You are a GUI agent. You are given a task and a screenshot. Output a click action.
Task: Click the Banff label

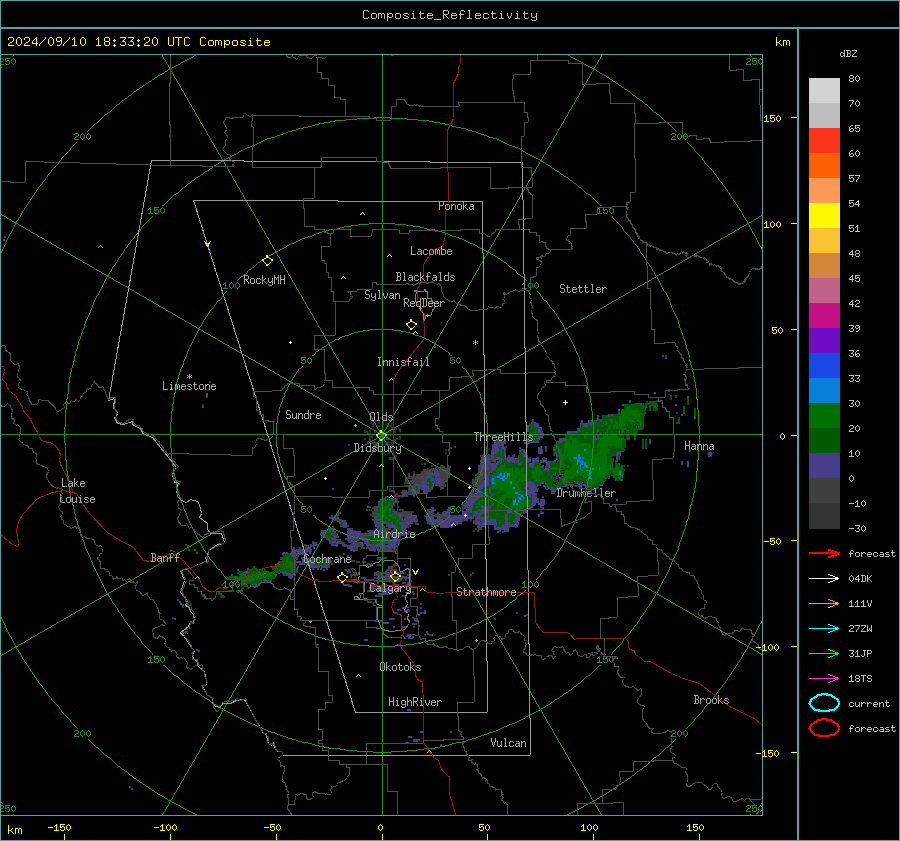point(165,557)
